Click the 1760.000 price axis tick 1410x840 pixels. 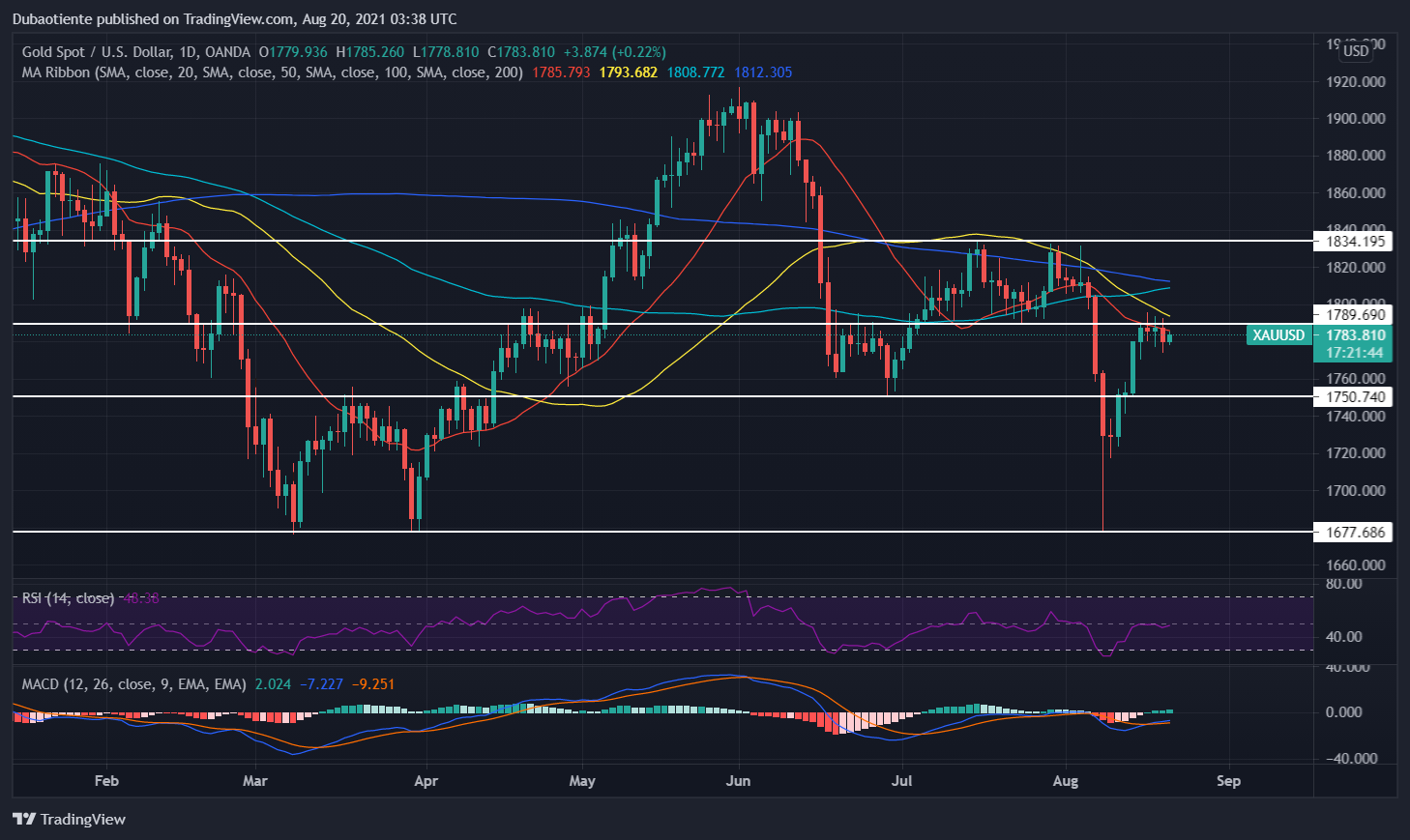[1355, 379]
